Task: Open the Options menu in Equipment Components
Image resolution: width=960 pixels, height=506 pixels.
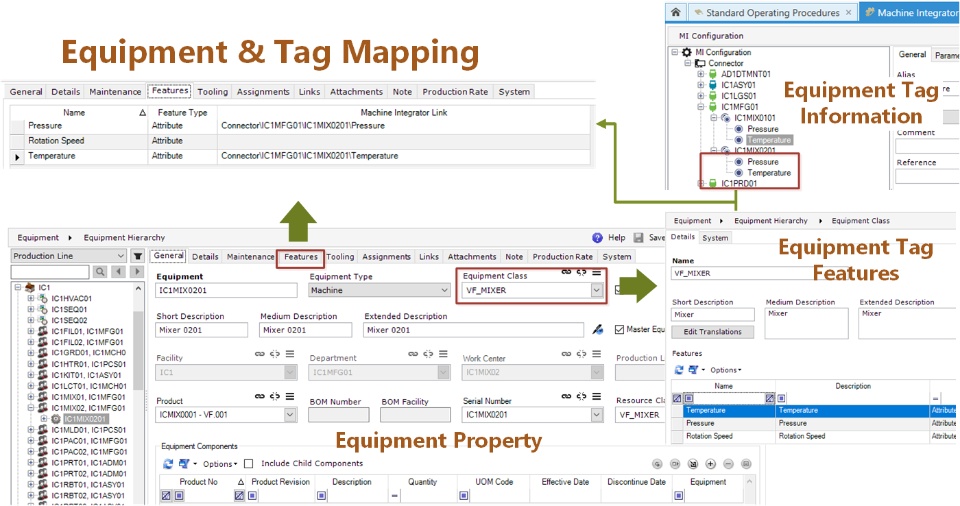Action: [x=220, y=464]
